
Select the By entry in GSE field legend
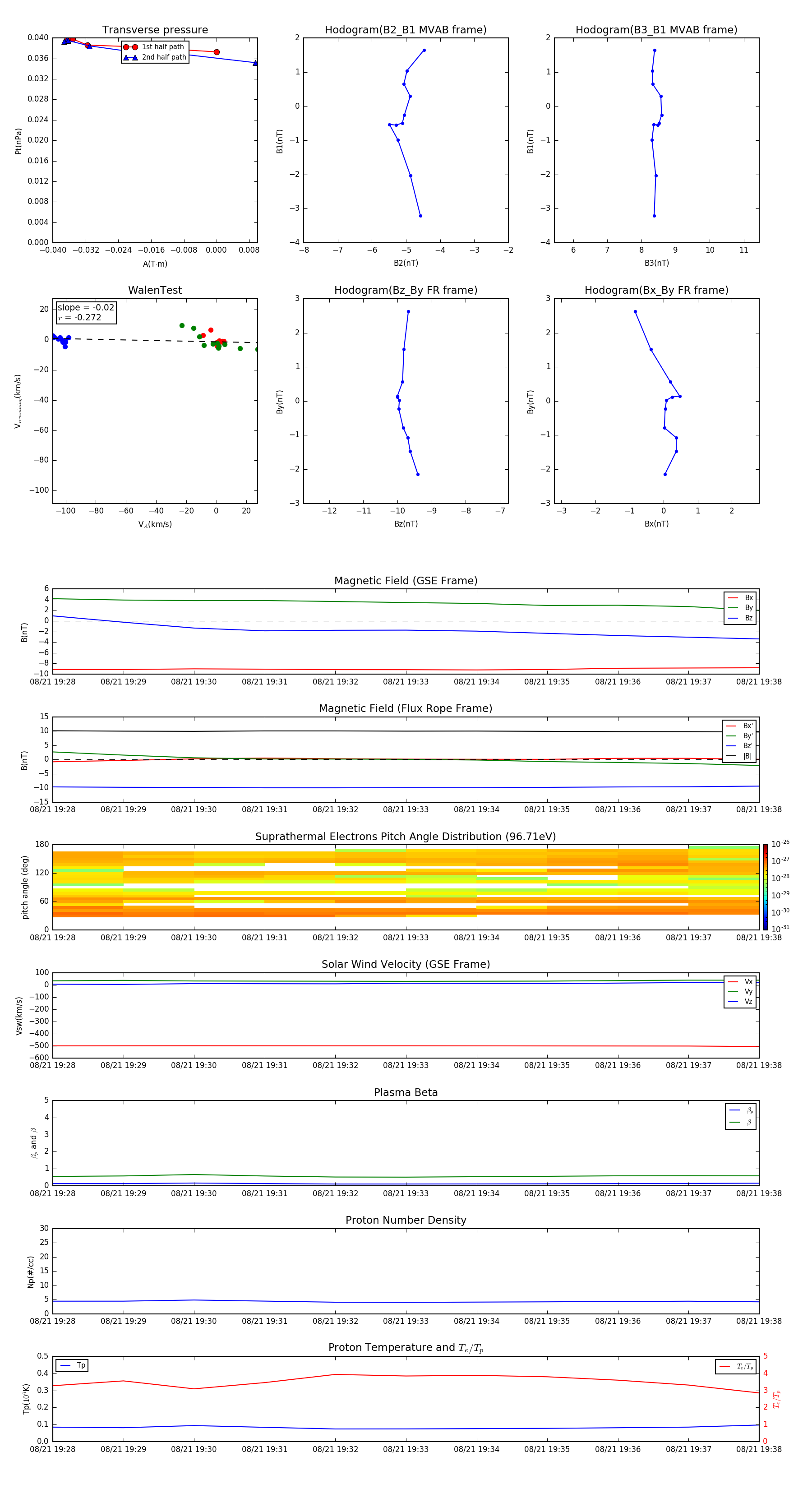(740, 607)
